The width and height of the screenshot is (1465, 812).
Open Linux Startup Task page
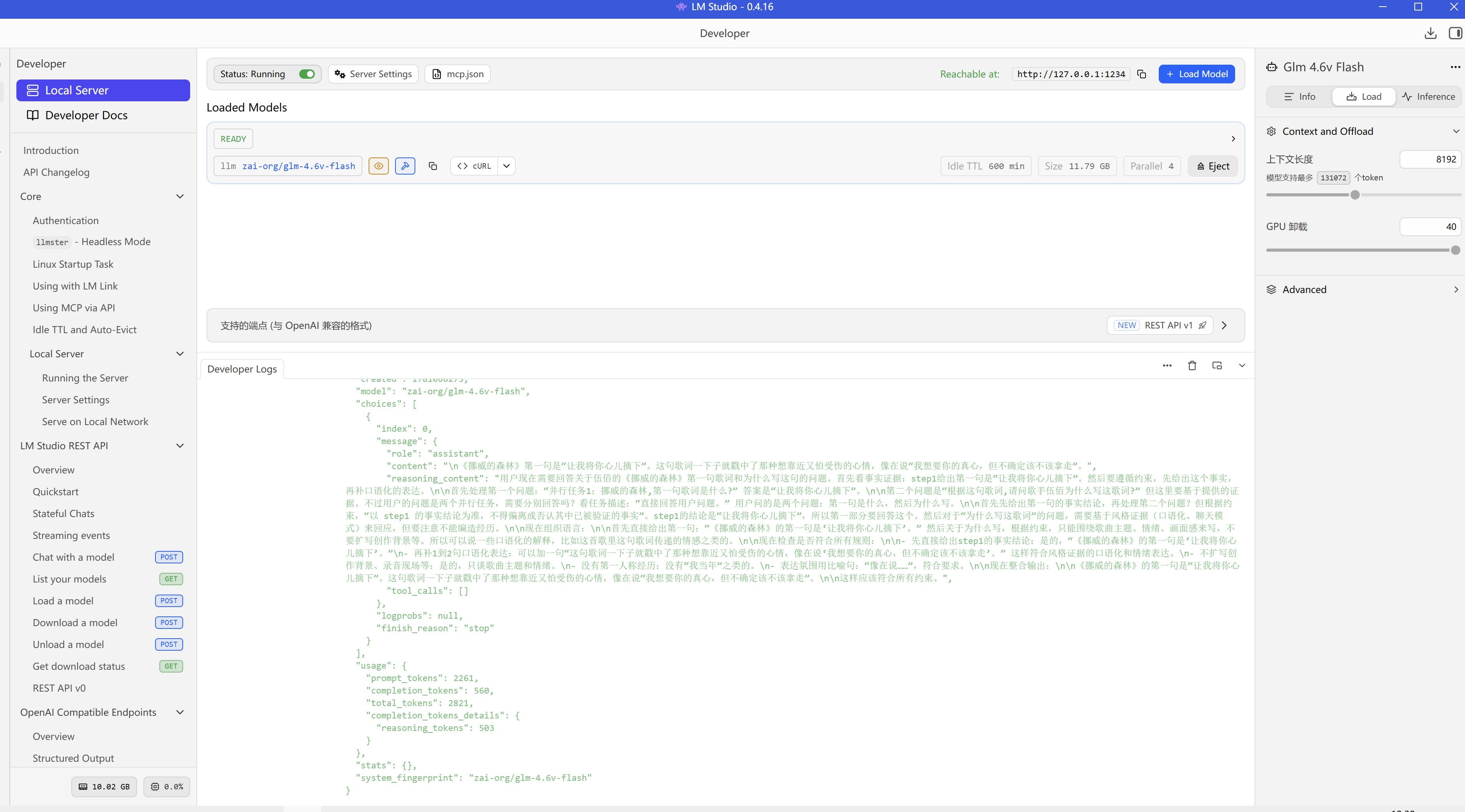(73, 265)
